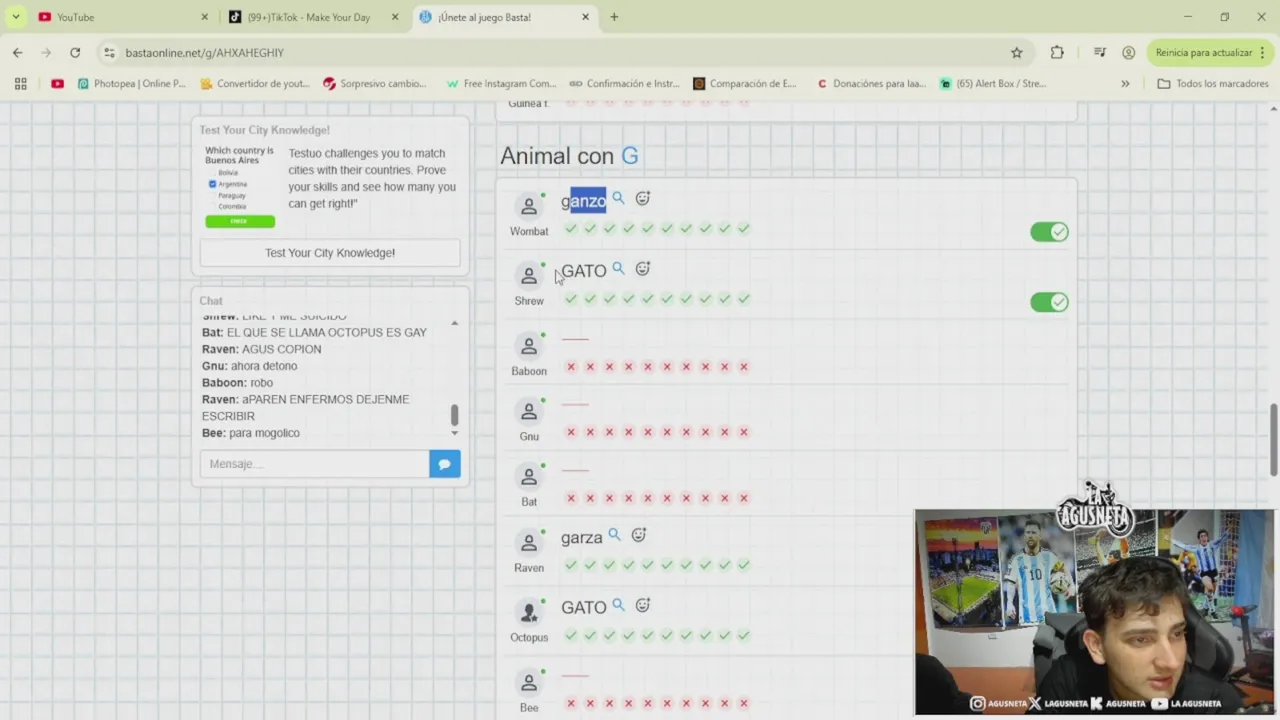Open Photopea bookmark
The width and height of the screenshot is (1280, 720).
(x=131, y=84)
